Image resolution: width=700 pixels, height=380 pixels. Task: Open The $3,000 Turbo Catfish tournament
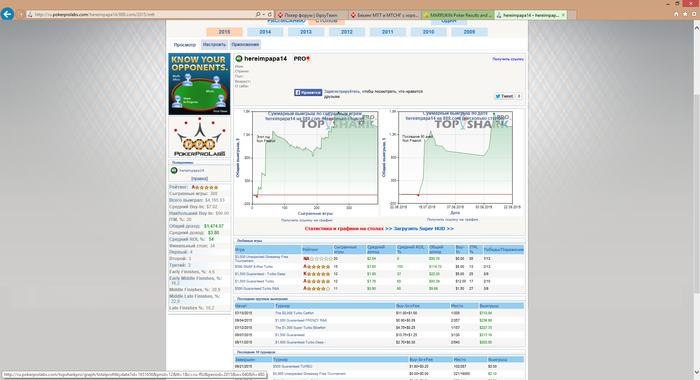[x=294, y=313]
